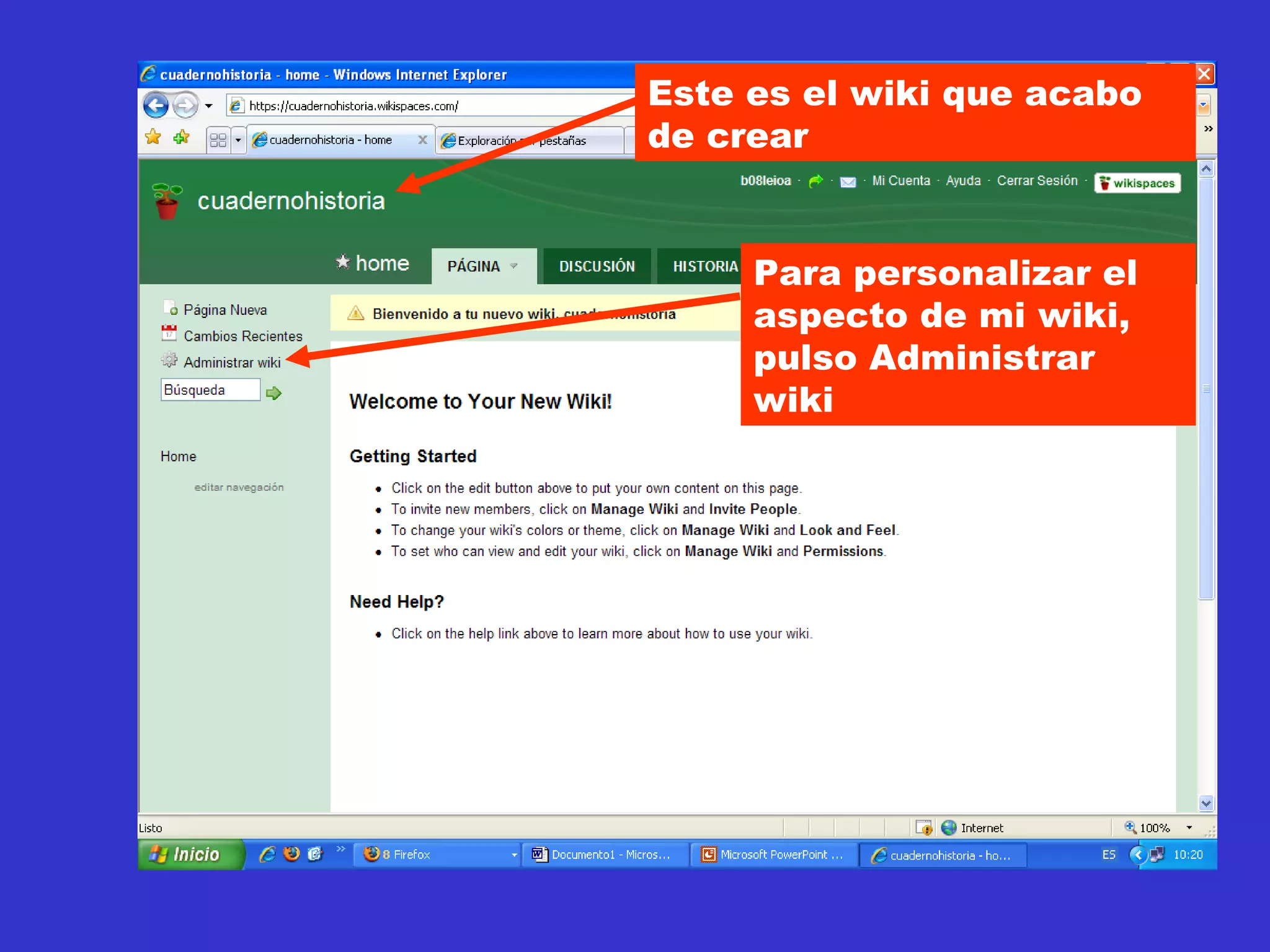Click the green search go arrow
This screenshot has width=1270, height=952.
click(x=273, y=392)
